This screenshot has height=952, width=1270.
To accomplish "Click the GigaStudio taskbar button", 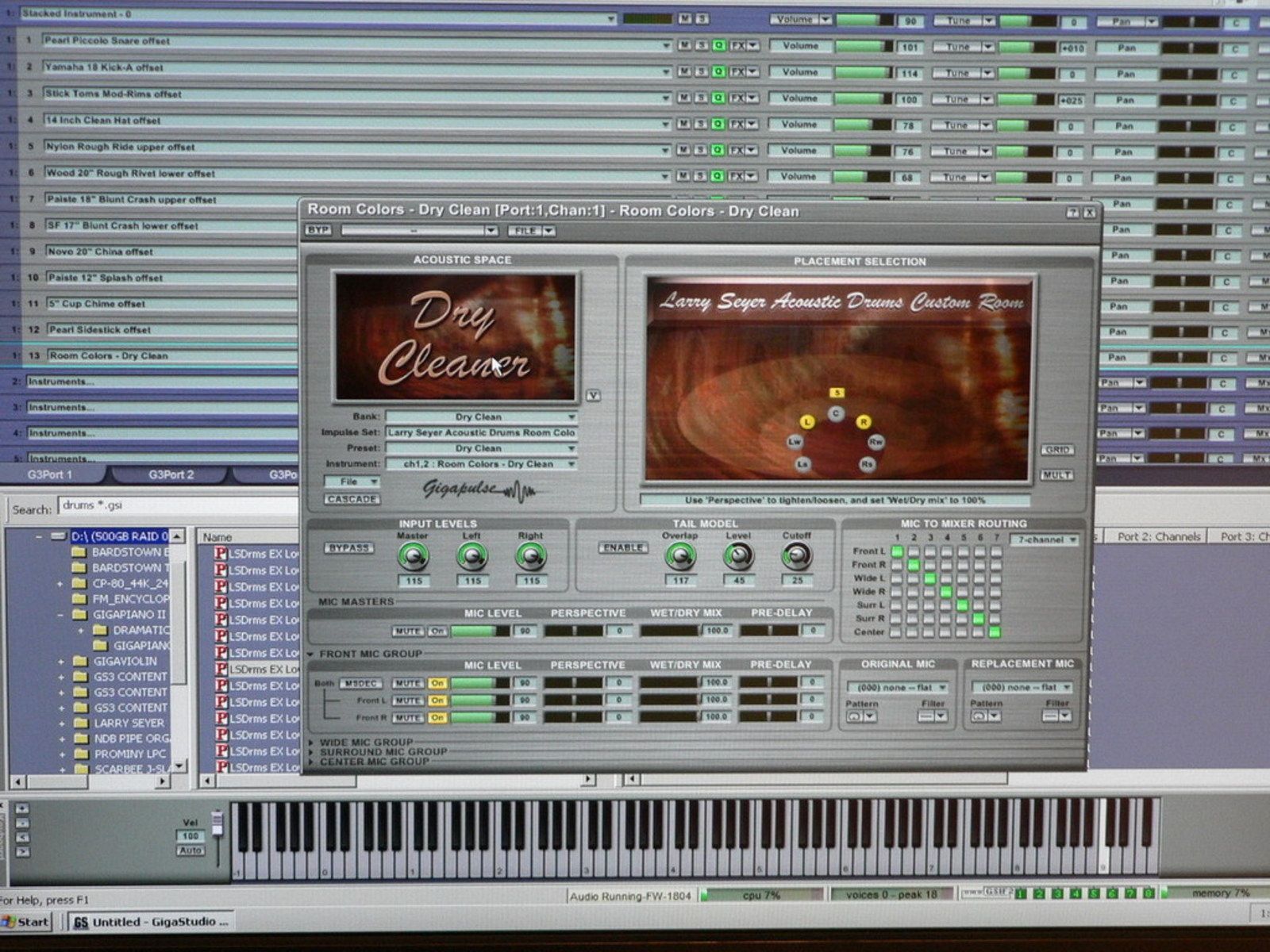I will (151, 923).
